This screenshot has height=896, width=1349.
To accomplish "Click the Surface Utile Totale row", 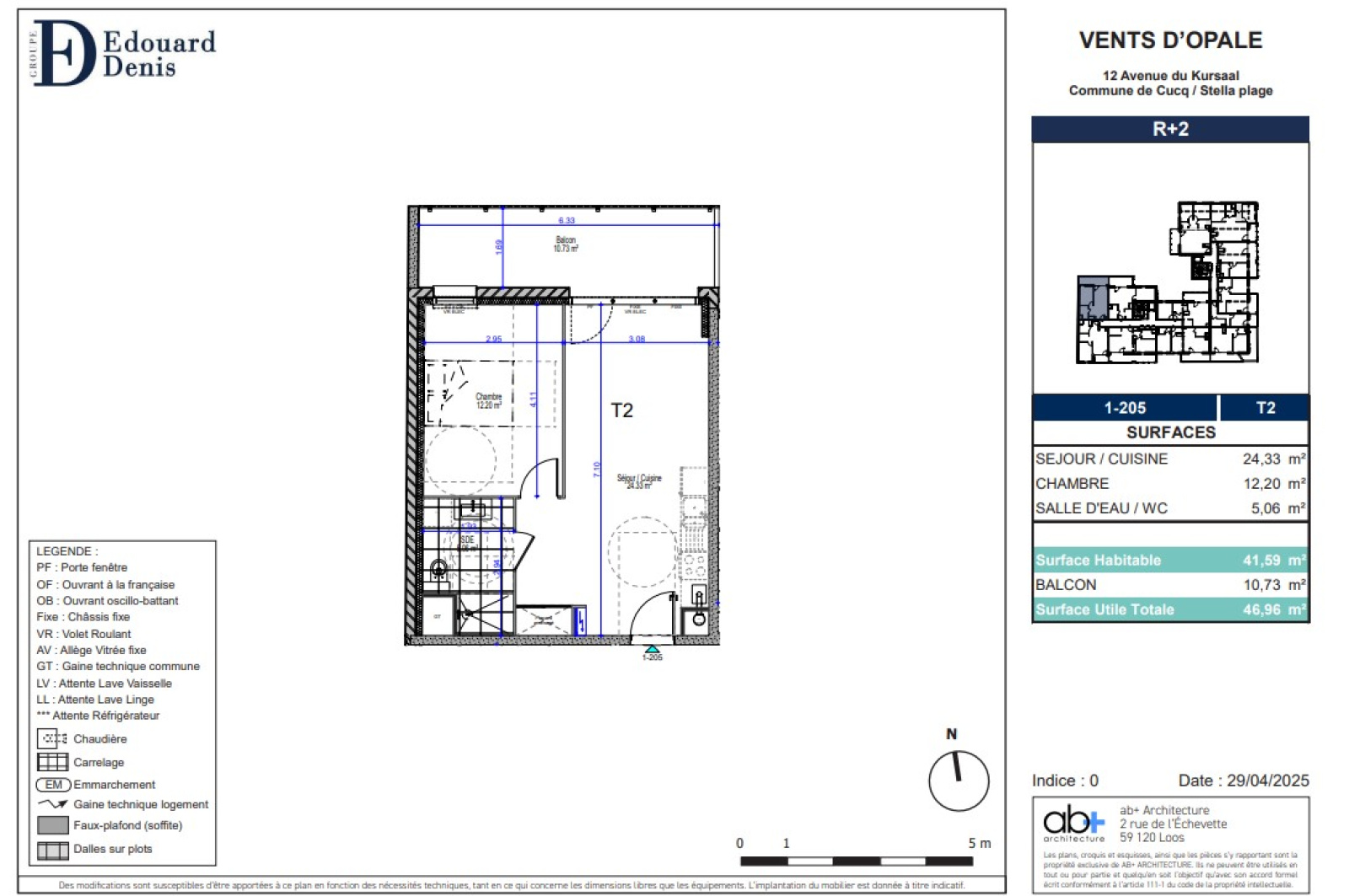I will point(1169,609).
